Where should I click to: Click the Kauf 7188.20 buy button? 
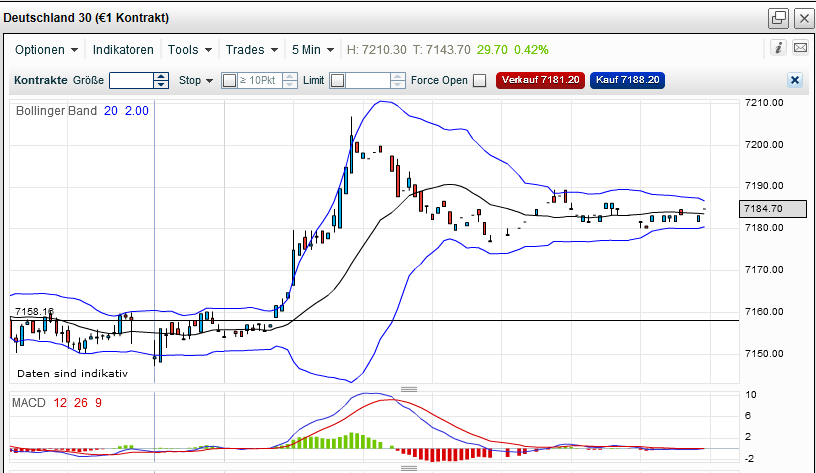pyautogui.click(x=628, y=80)
